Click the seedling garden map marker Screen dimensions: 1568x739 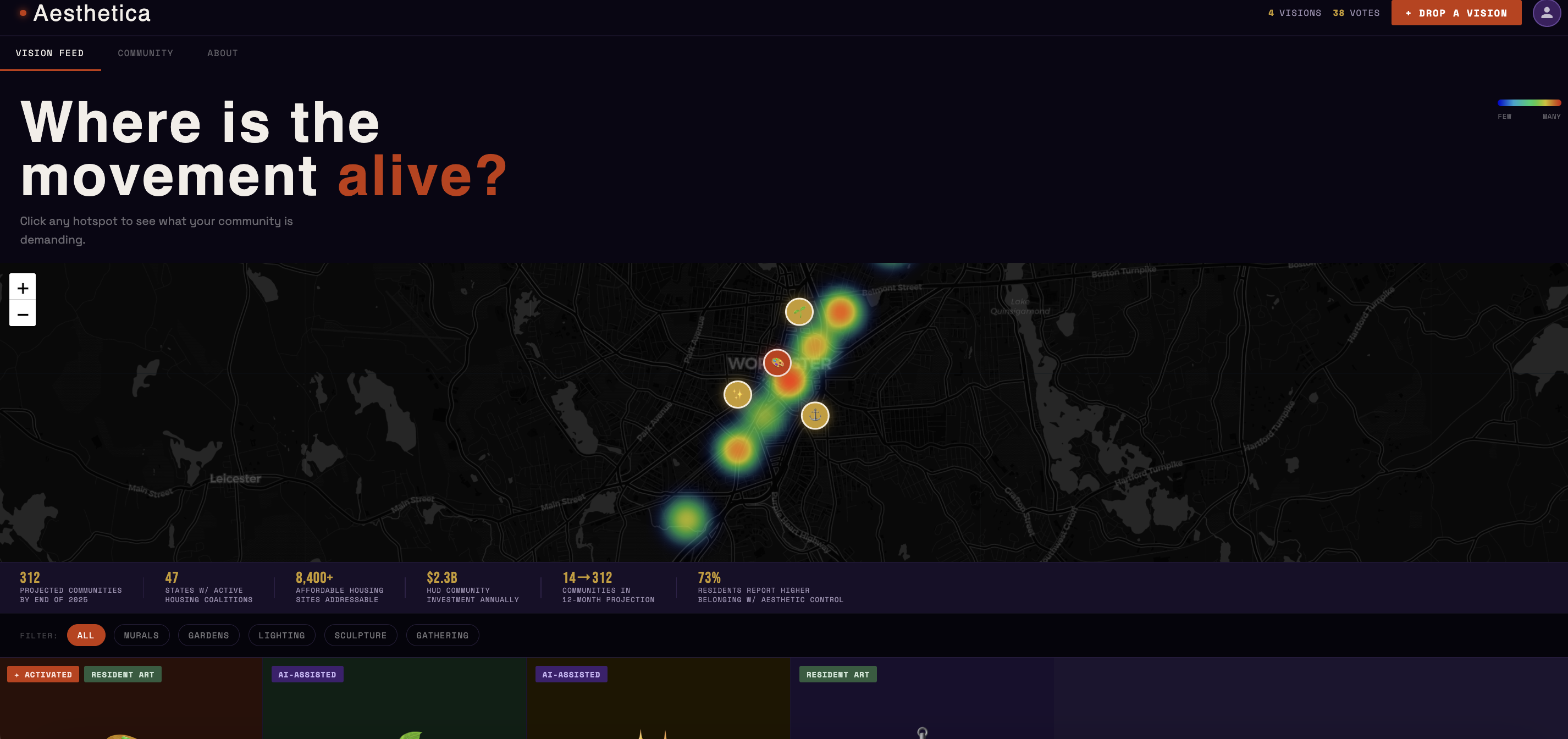pyautogui.click(x=799, y=312)
